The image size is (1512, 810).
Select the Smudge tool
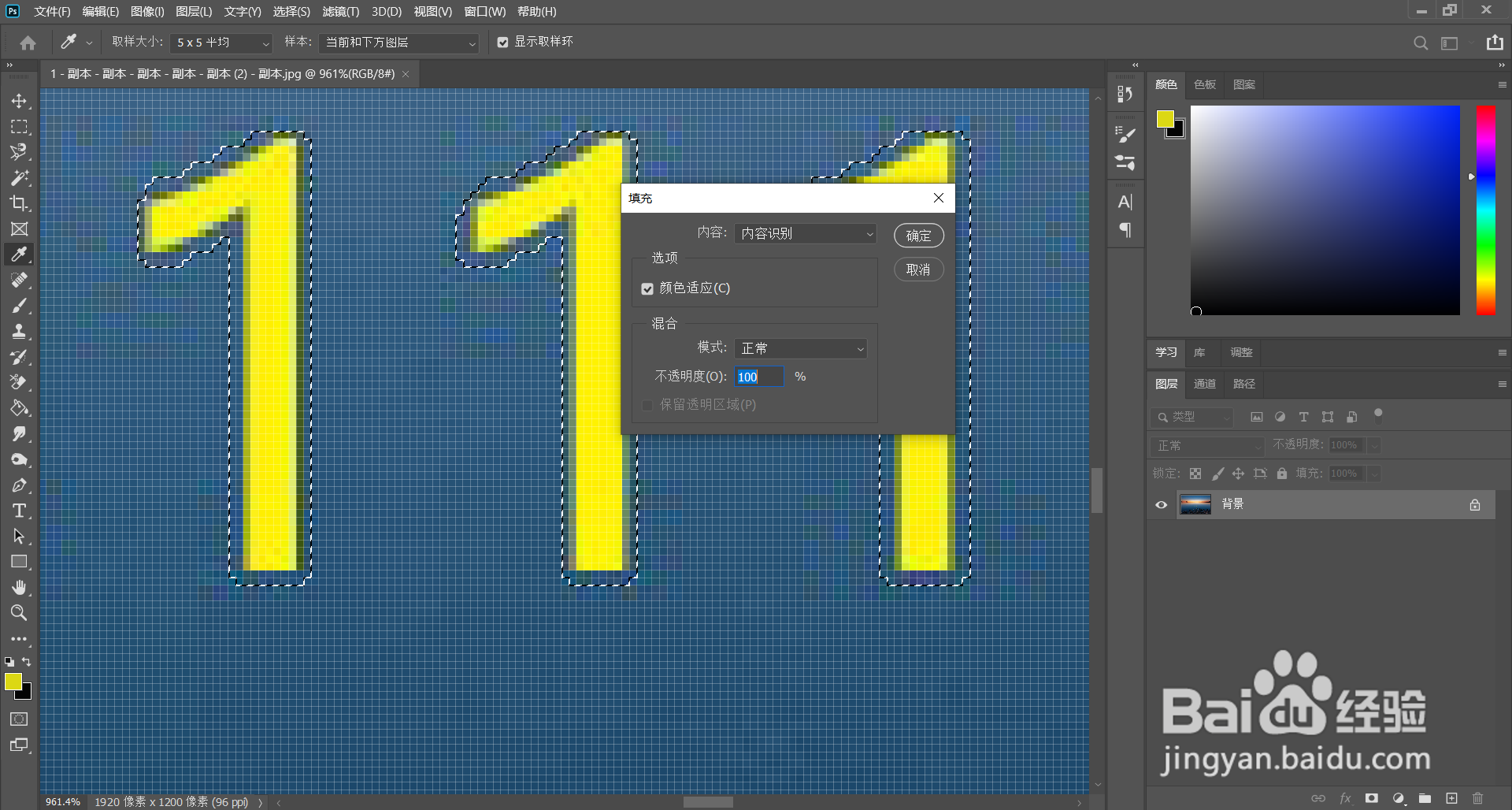click(x=19, y=434)
